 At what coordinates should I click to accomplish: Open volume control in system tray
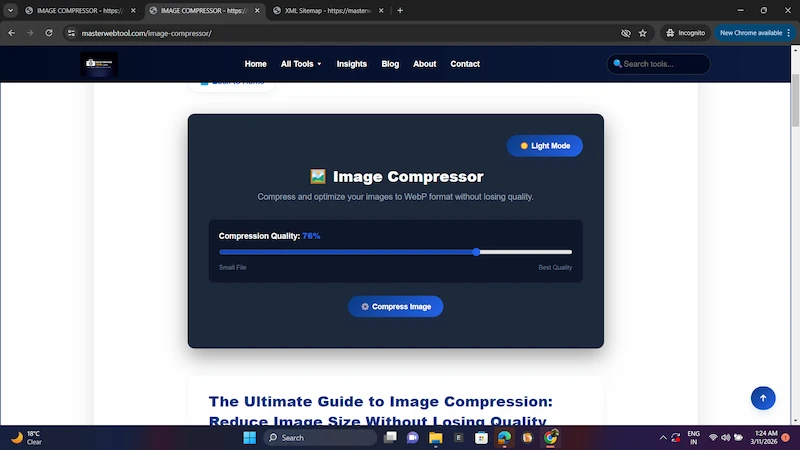[726, 438]
